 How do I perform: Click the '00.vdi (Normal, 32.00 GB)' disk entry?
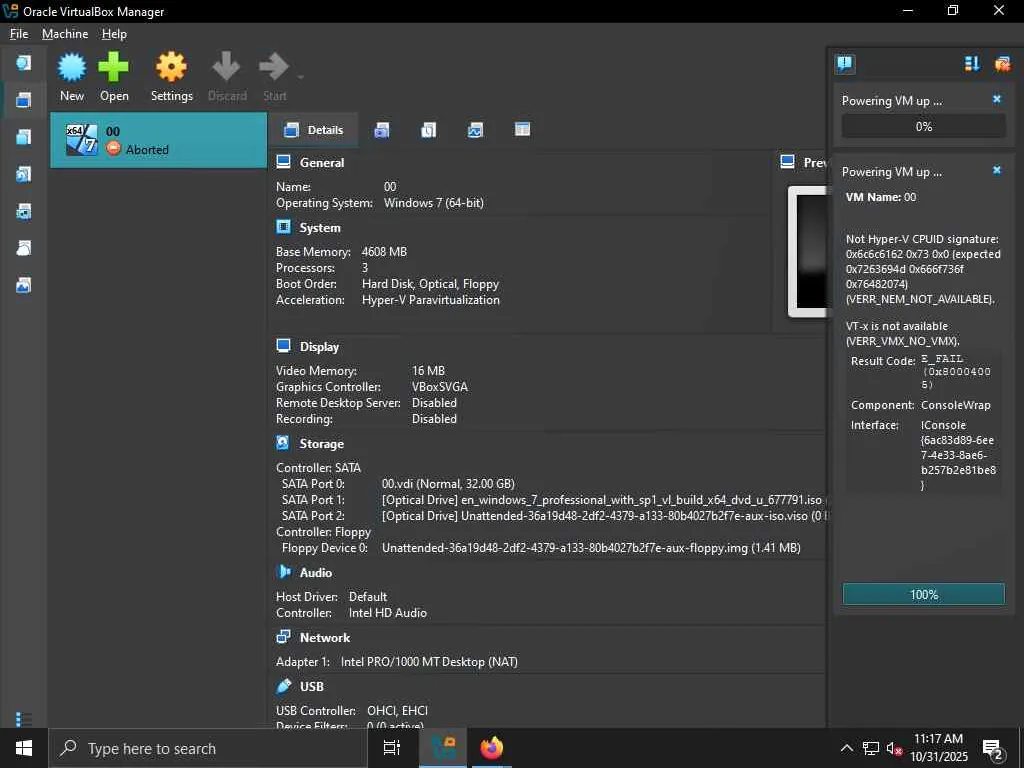pyautogui.click(x=448, y=484)
